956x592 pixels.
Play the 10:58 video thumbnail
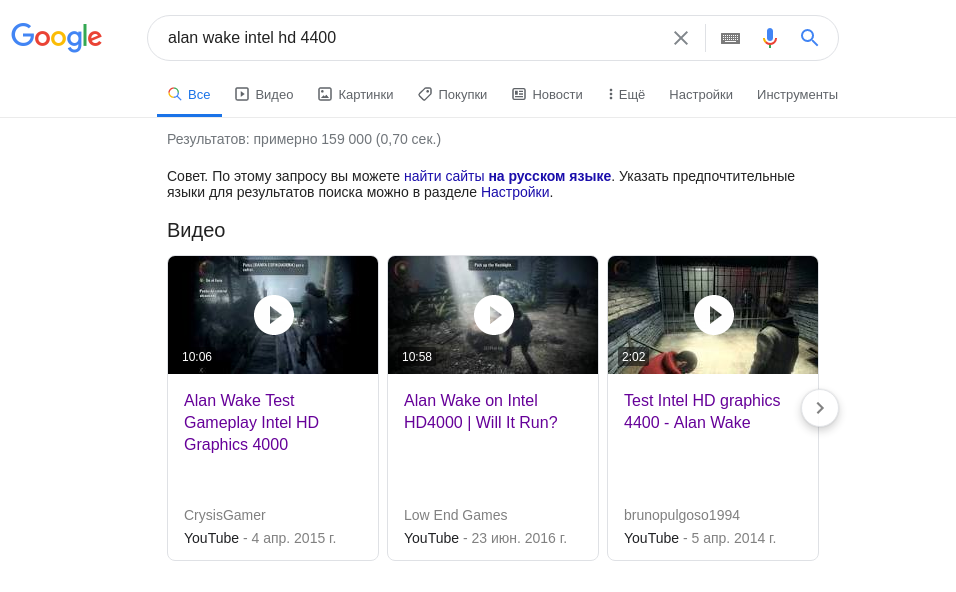point(493,315)
